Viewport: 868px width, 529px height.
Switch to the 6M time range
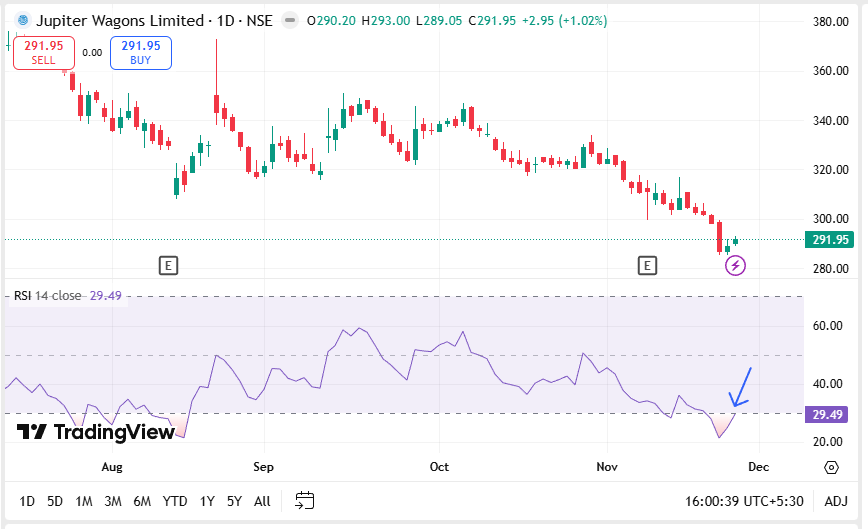coord(142,501)
